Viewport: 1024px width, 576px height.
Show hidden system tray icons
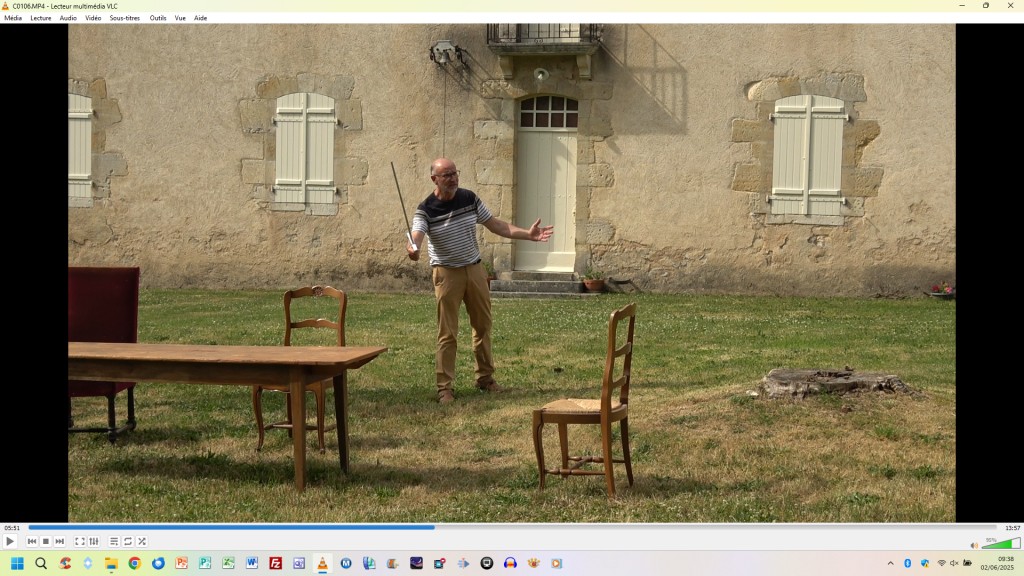click(x=890, y=563)
